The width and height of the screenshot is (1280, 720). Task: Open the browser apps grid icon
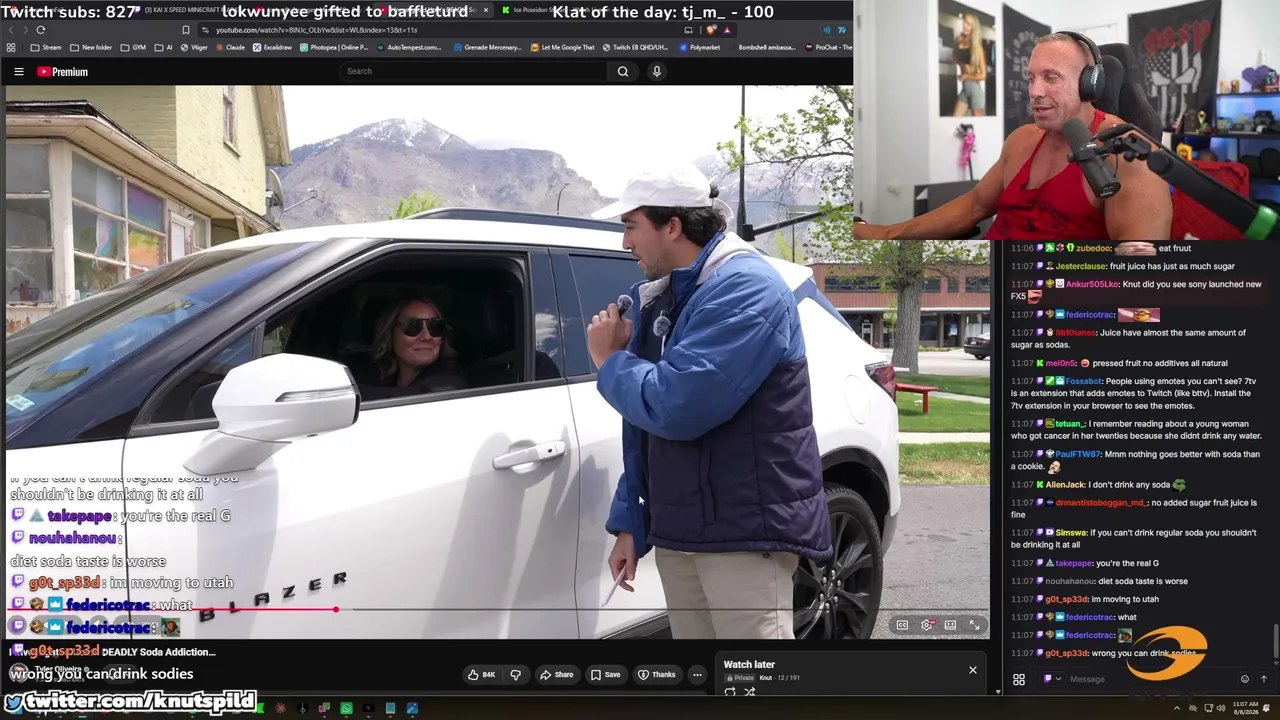point(11,47)
